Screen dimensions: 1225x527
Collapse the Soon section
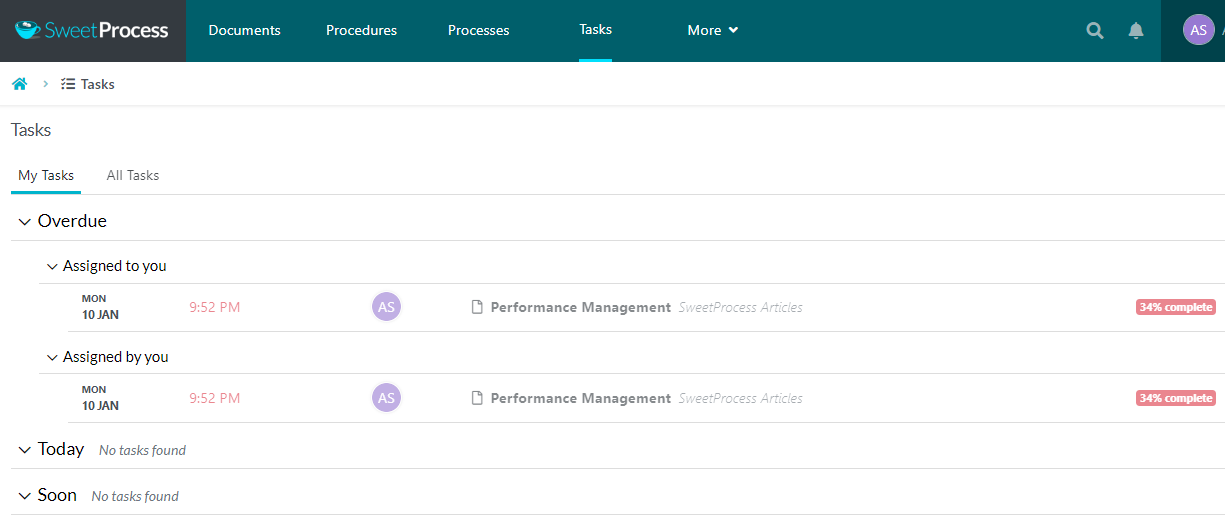coord(25,496)
